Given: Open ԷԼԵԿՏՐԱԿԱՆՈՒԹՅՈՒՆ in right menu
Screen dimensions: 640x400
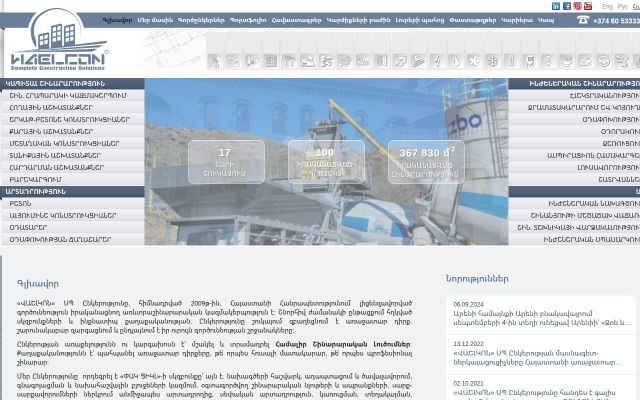Looking at the screenshot, I should 574,96.
